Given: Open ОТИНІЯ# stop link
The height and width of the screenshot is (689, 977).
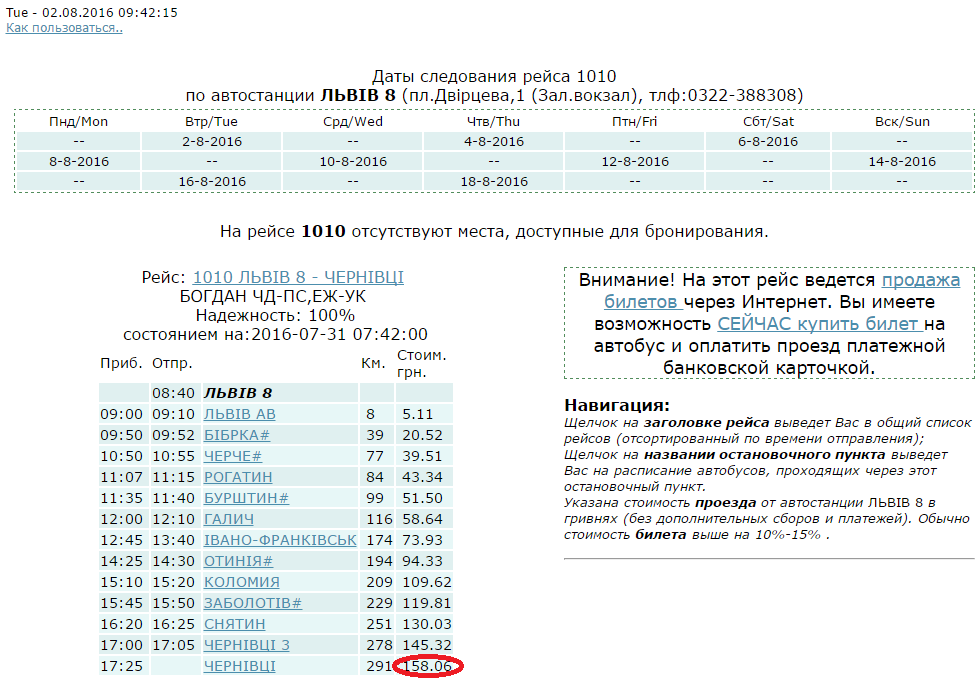Looking at the screenshot, I should click(238, 561).
